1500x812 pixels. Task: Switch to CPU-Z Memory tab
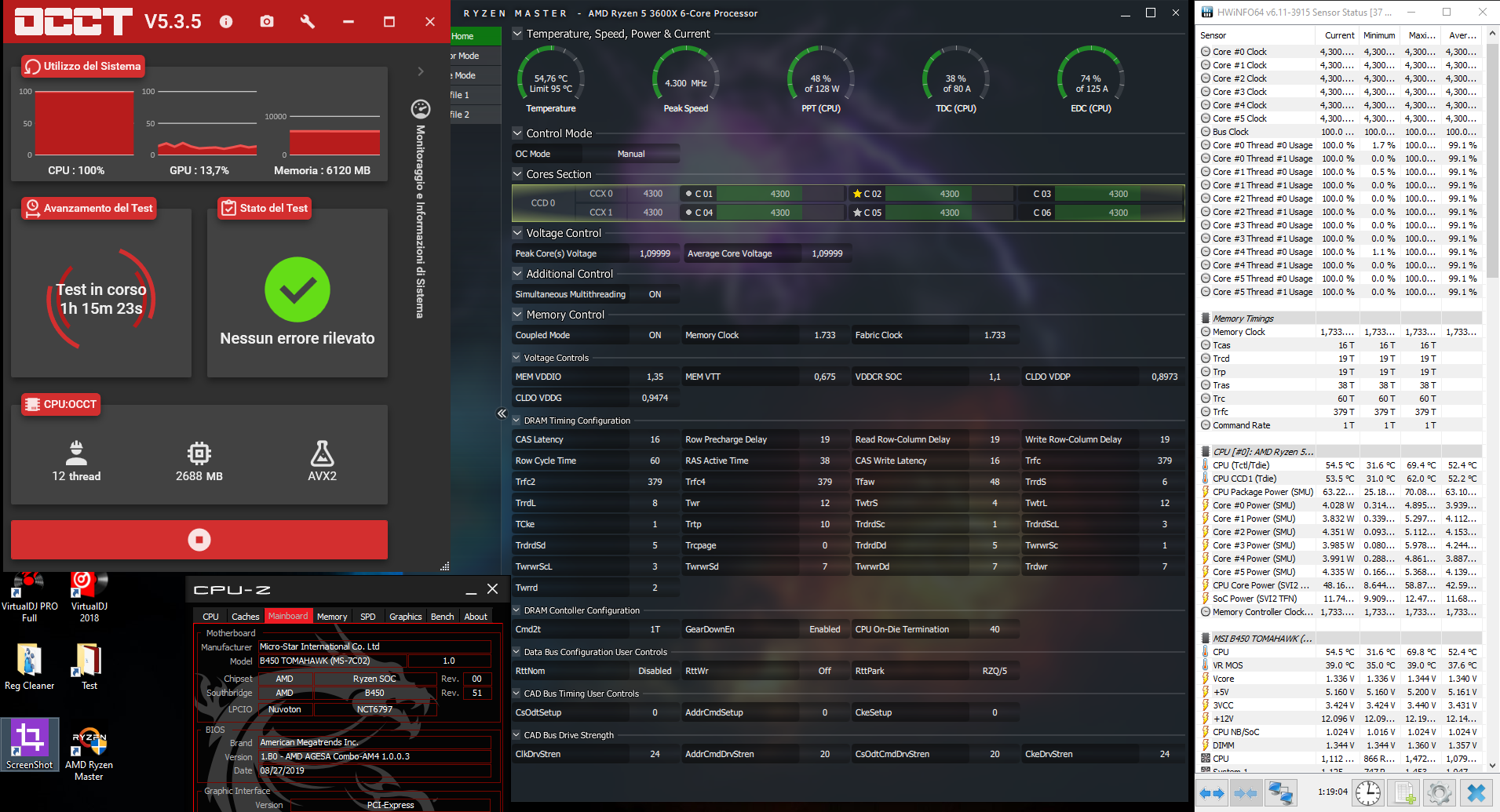(332, 617)
